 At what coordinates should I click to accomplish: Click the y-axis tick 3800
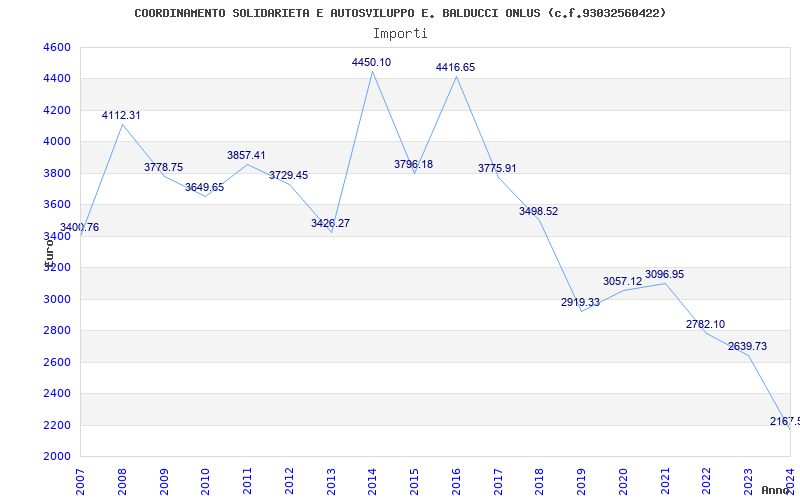58,173
